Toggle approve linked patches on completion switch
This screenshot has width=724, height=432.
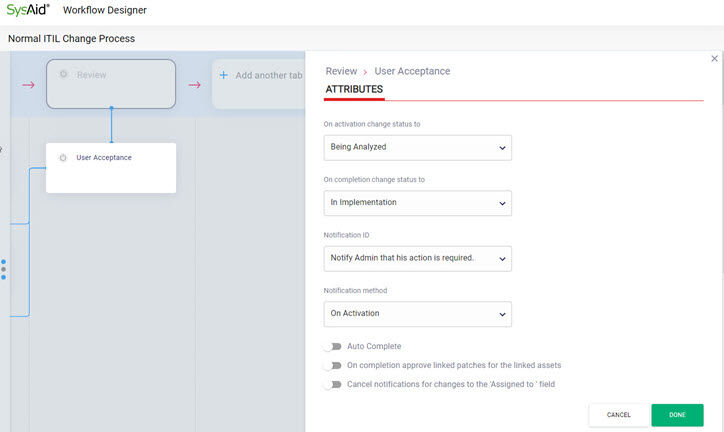[x=332, y=366]
